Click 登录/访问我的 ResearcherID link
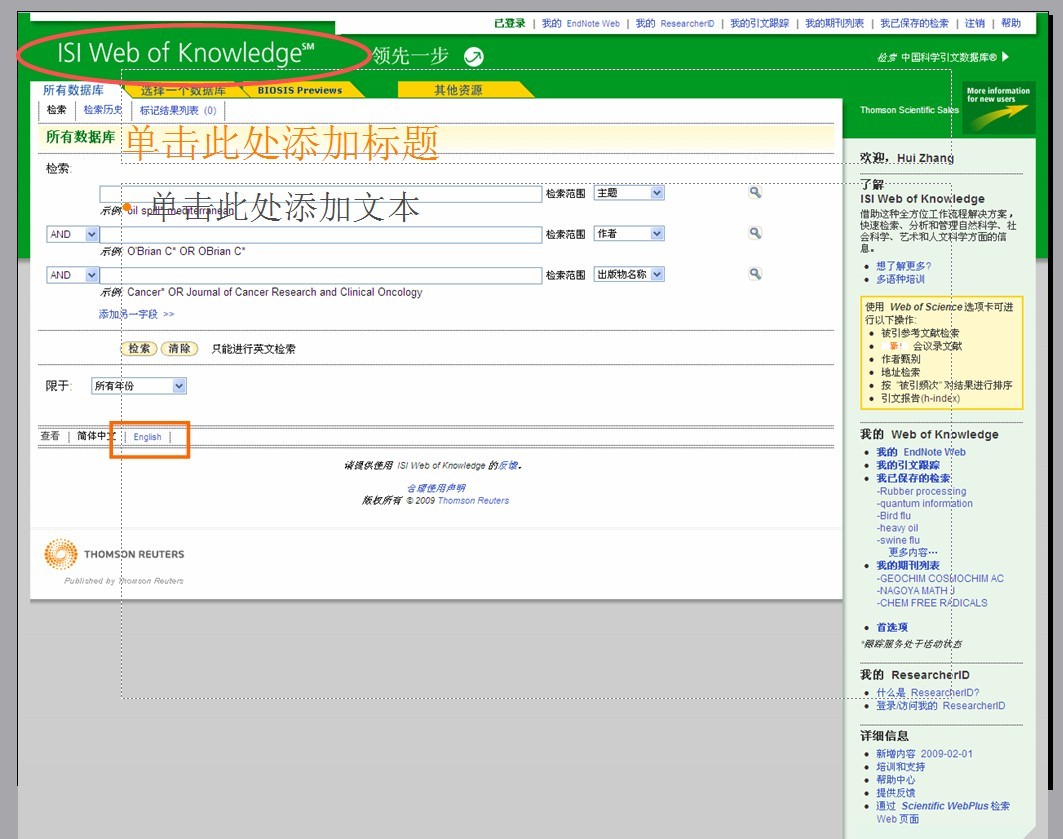This screenshot has width=1063, height=839. click(940, 705)
